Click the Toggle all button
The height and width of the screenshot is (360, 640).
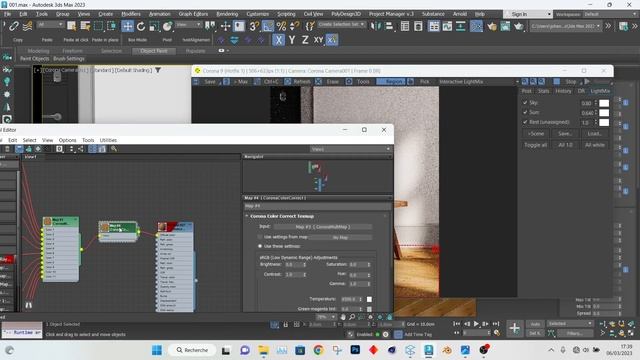[x=535, y=145]
